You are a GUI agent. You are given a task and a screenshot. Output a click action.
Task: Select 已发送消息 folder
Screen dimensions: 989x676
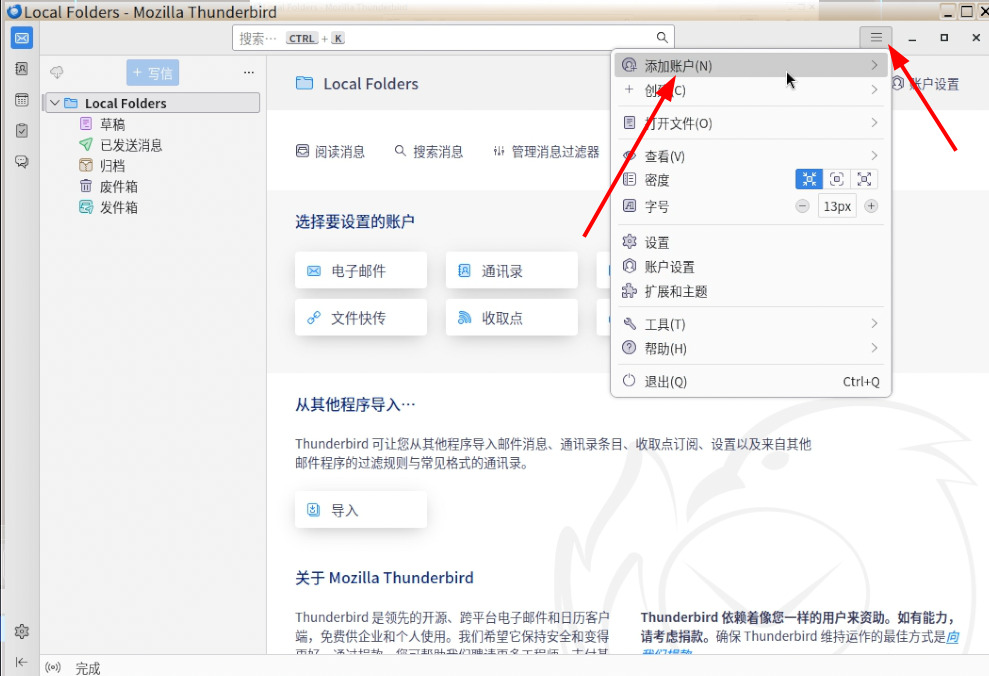click(x=131, y=144)
